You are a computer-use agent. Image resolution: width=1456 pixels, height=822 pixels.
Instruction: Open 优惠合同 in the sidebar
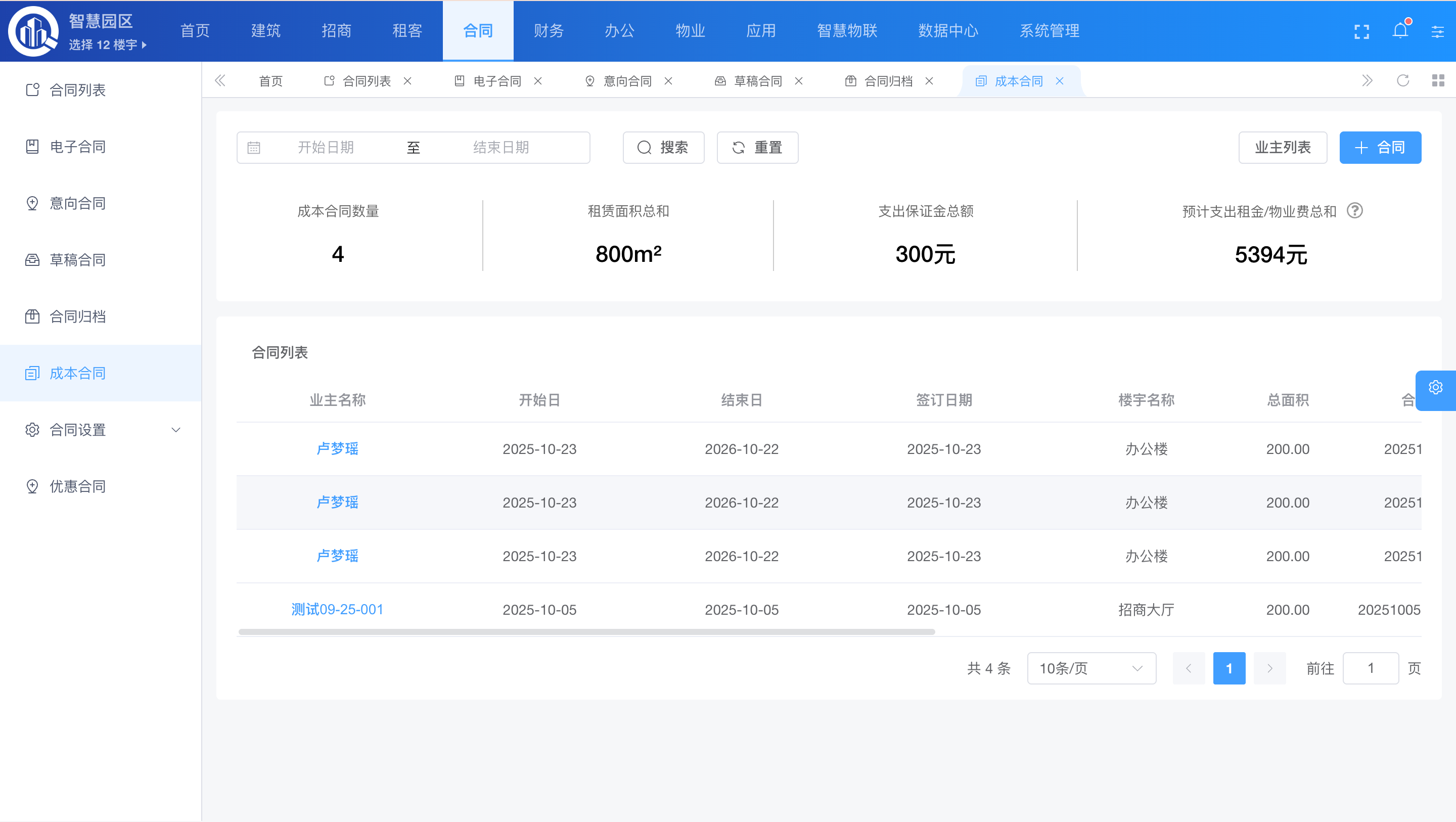[x=78, y=486]
